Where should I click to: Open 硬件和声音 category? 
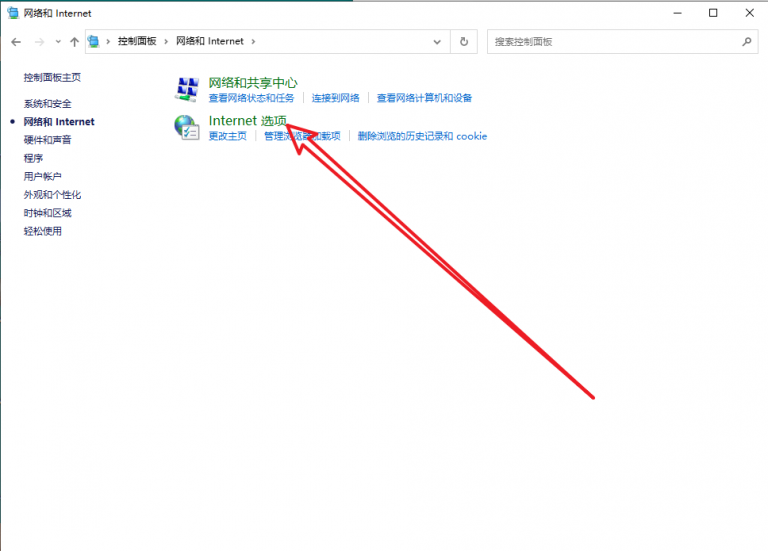pos(48,140)
